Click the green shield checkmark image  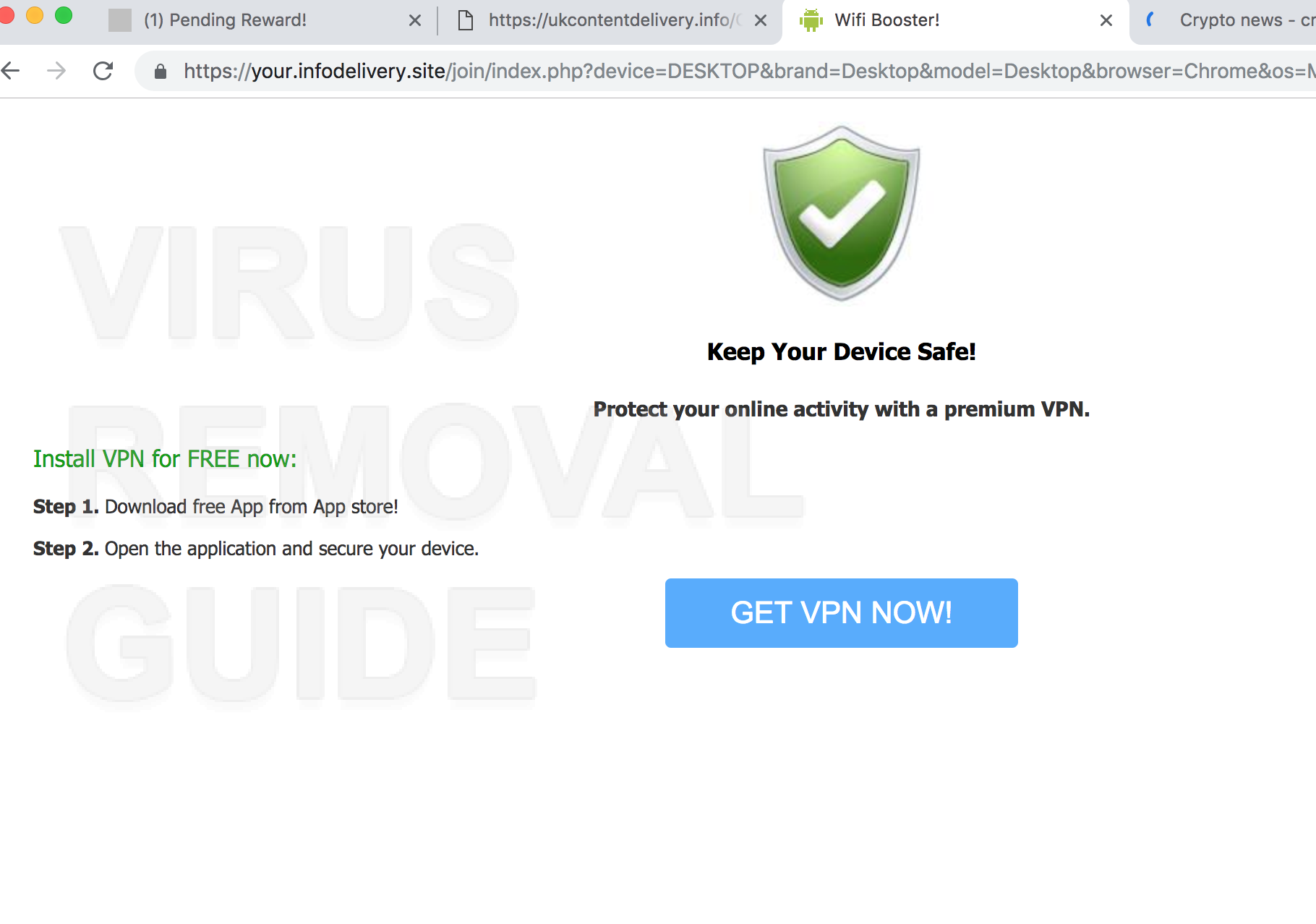[842, 213]
